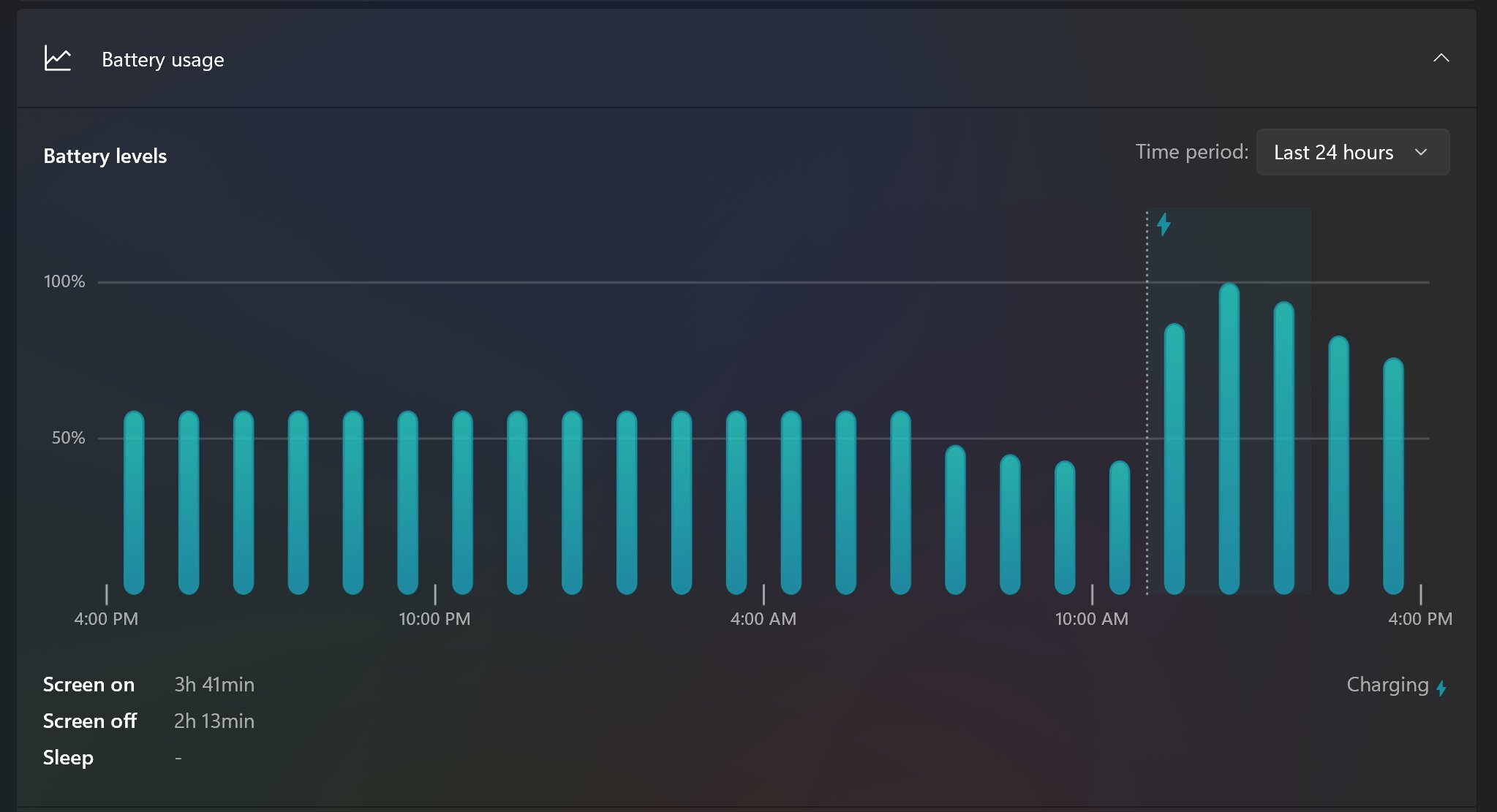Screen dimensions: 1497x812
Task: Click the dropdown arrow beside Last 24 hours
Action: [x=1420, y=152]
